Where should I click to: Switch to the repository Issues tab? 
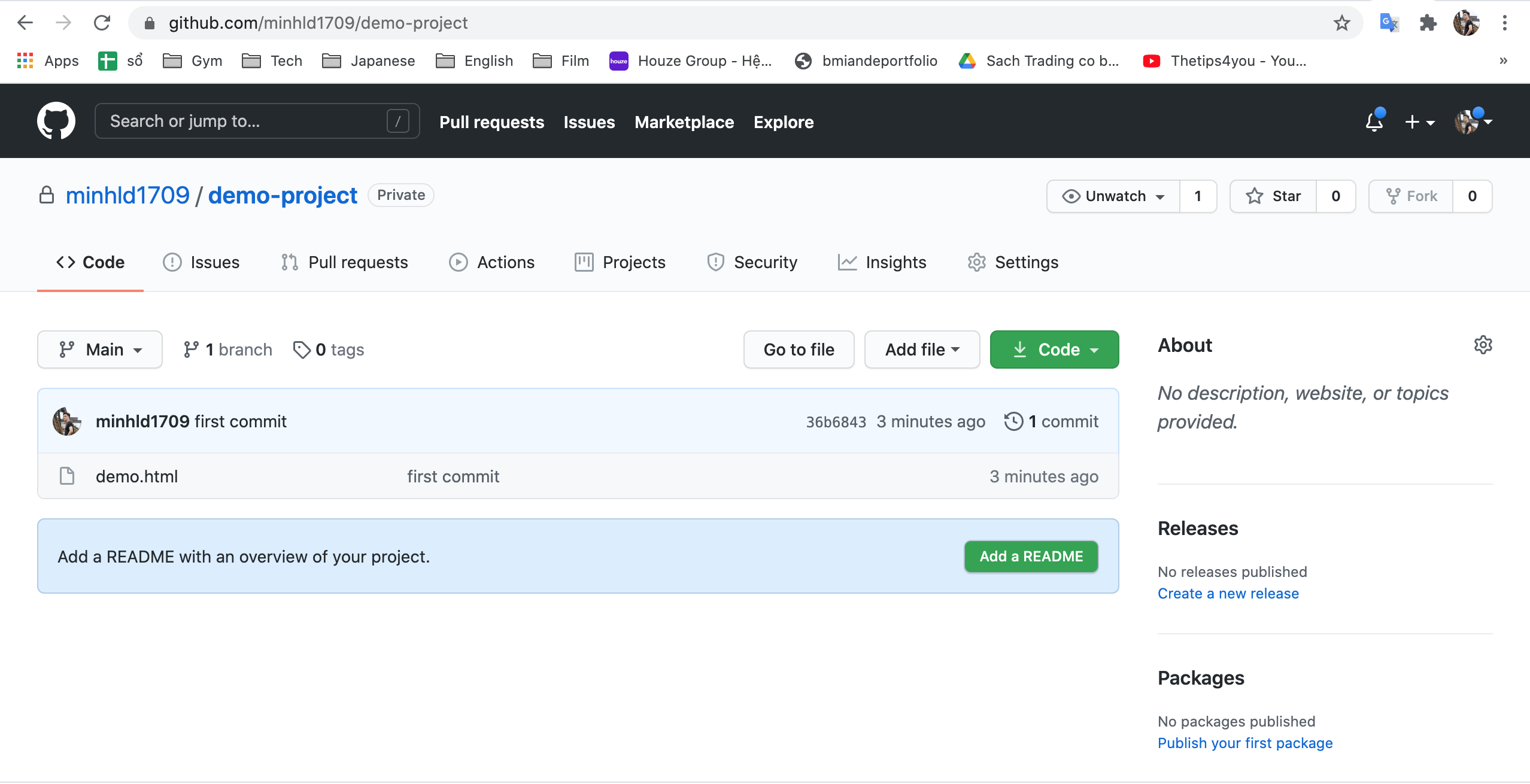coord(201,262)
